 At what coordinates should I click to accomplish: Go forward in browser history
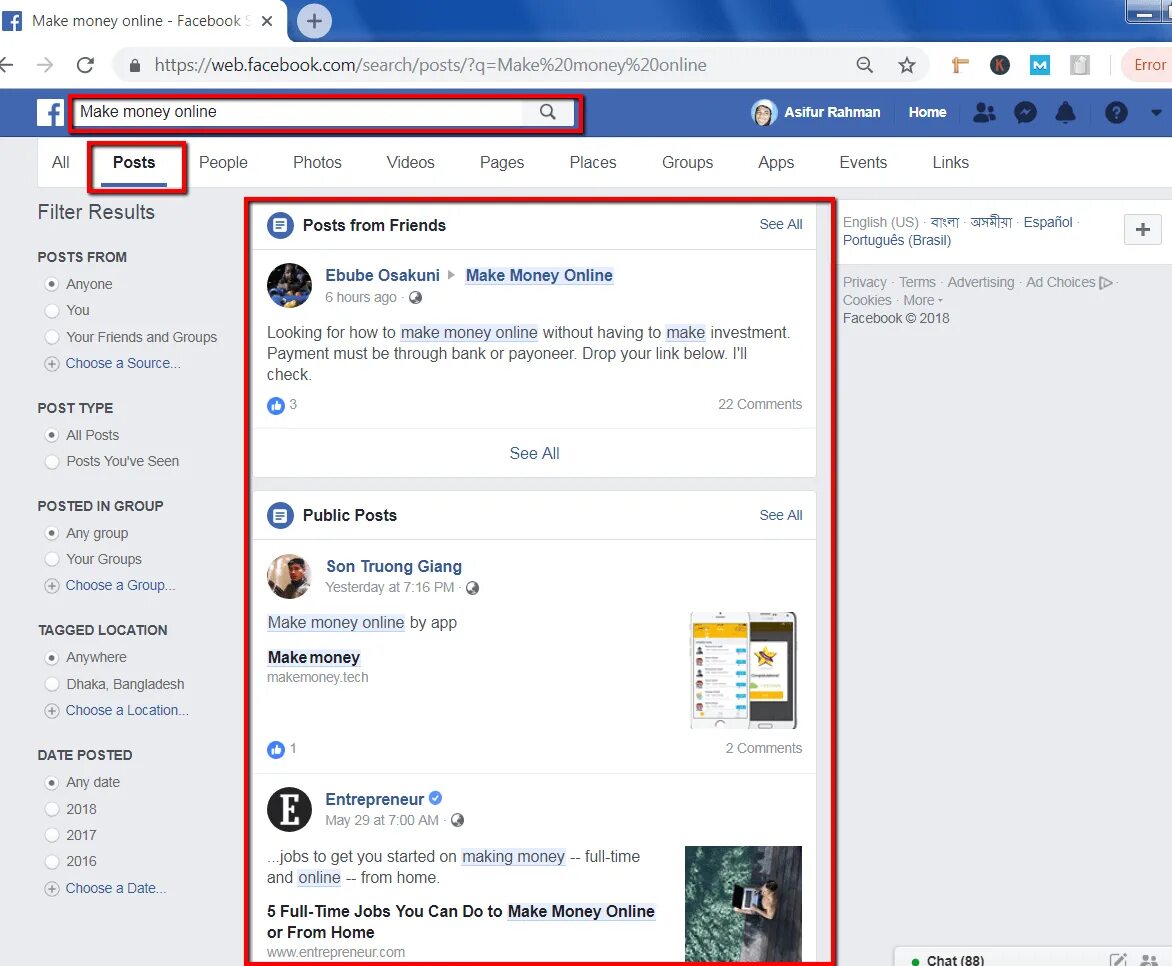(x=45, y=65)
